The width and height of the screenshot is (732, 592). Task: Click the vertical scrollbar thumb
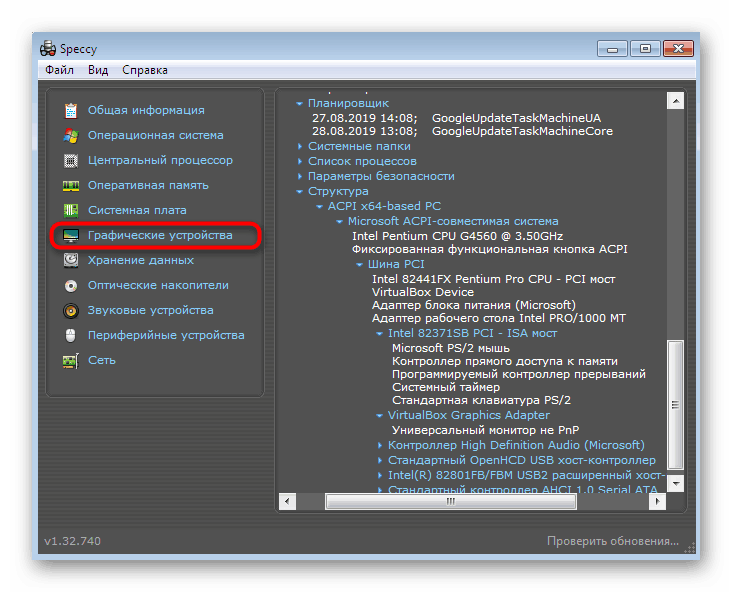[x=676, y=405]
